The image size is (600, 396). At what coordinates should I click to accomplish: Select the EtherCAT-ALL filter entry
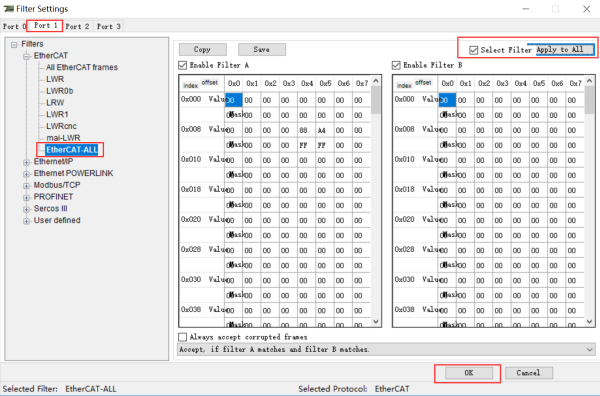tap(72, 150)
